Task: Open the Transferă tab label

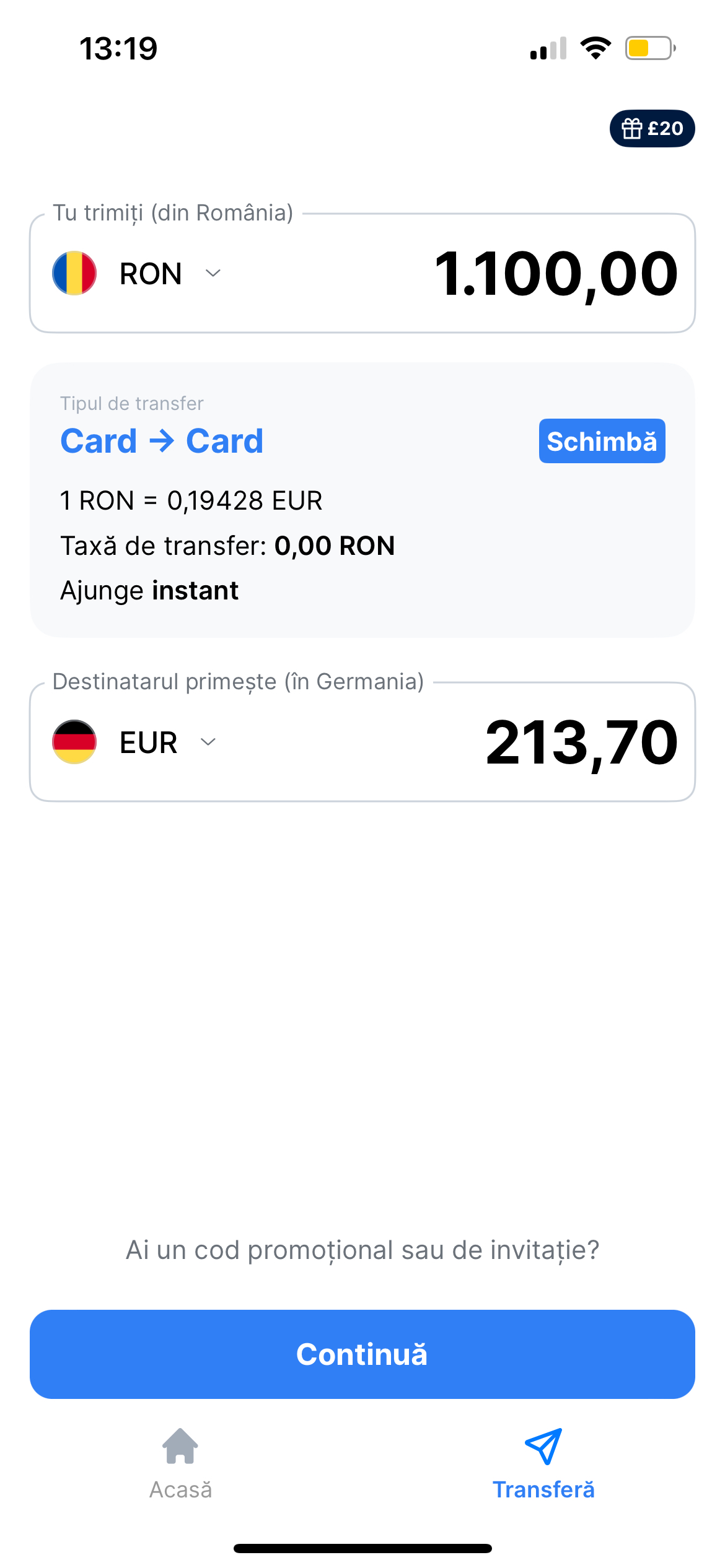Action: coord(543,1489)
